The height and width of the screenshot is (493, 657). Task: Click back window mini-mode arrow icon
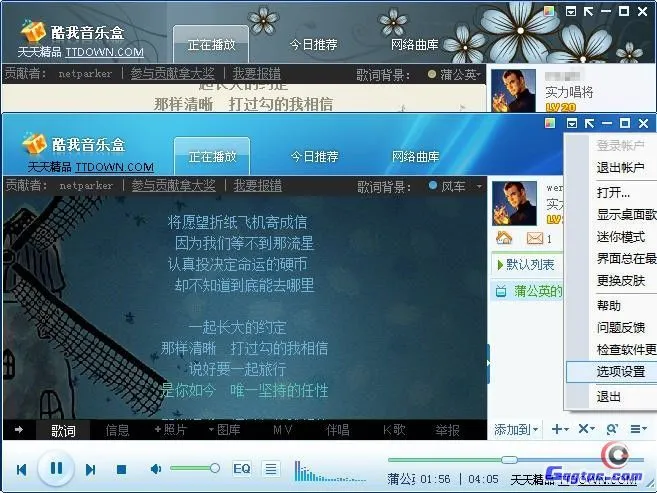point(588,11)
